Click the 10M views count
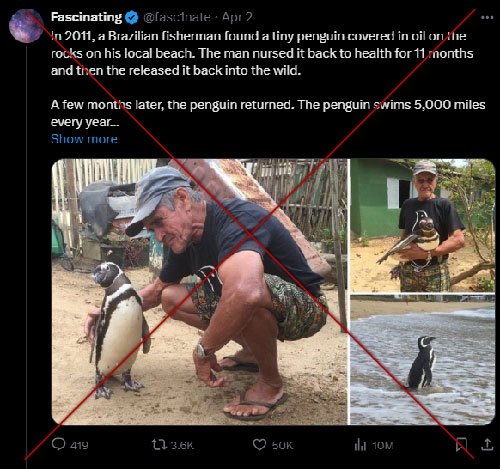 (383, 445)
